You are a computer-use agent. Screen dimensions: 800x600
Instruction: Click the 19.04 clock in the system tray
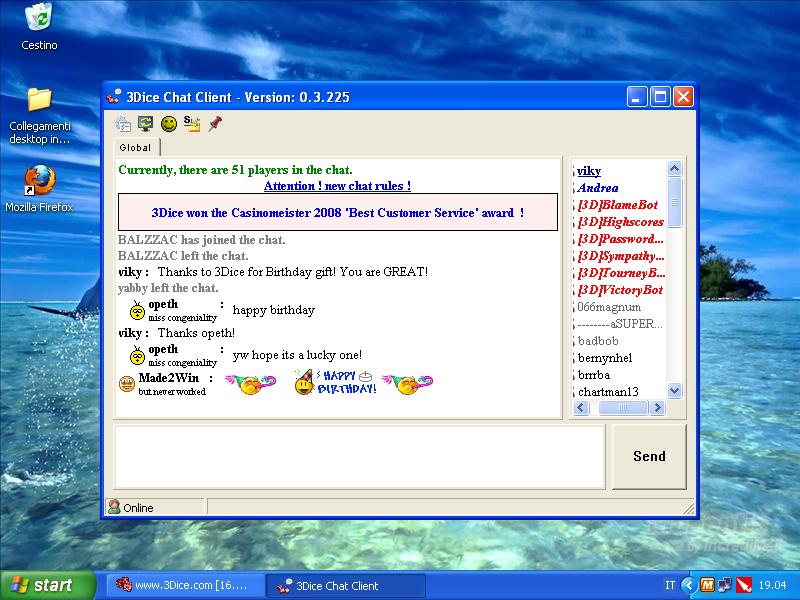772,585
